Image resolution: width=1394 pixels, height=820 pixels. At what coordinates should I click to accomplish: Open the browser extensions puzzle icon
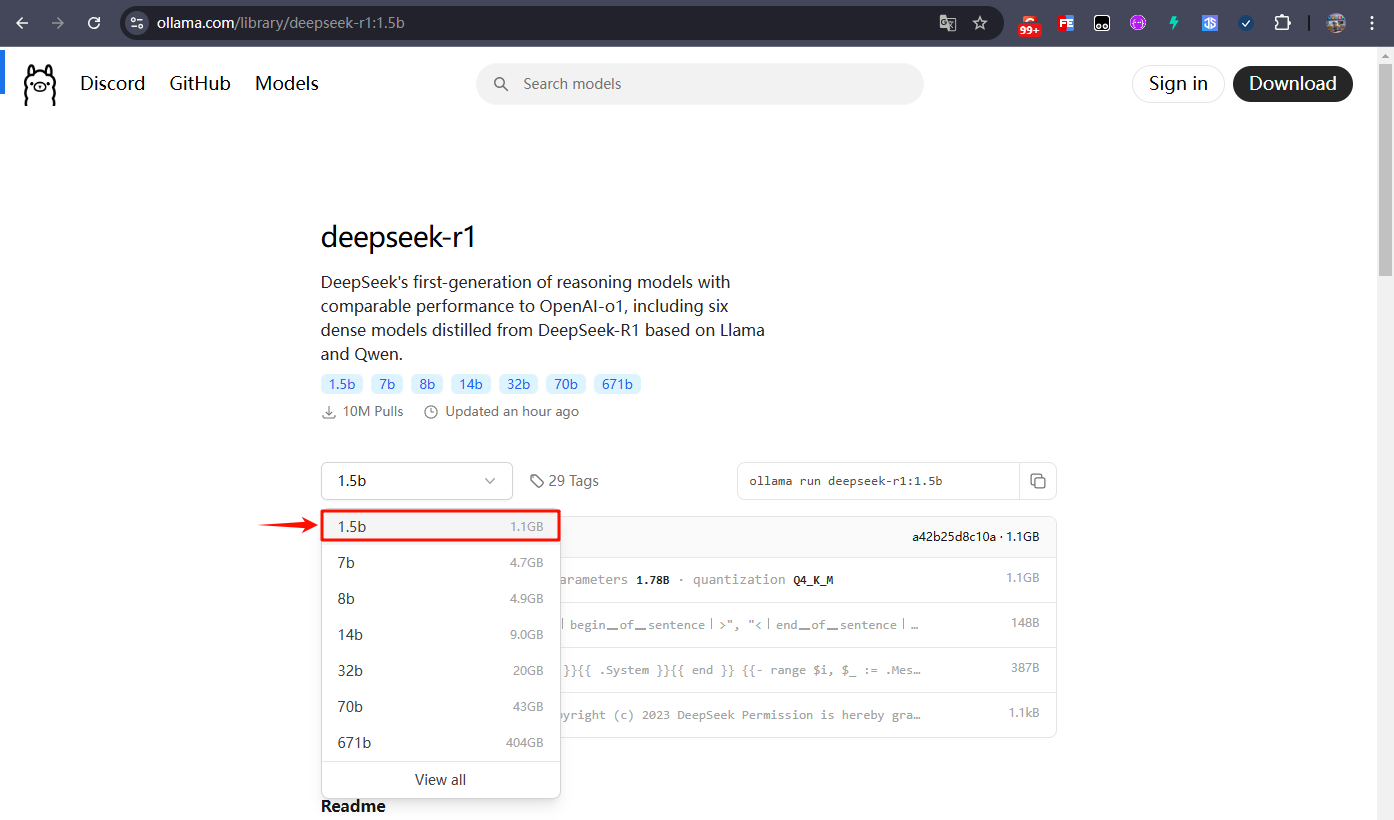1283,22
